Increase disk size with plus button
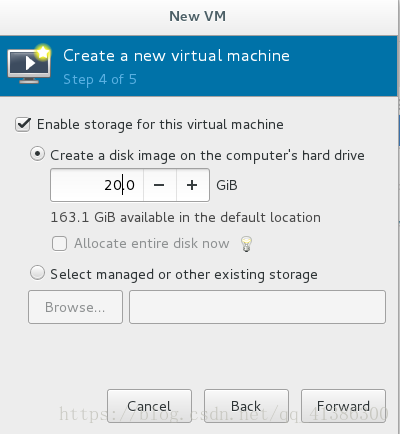The width and height of the screenshot is (400, 434). pos(192,185)
